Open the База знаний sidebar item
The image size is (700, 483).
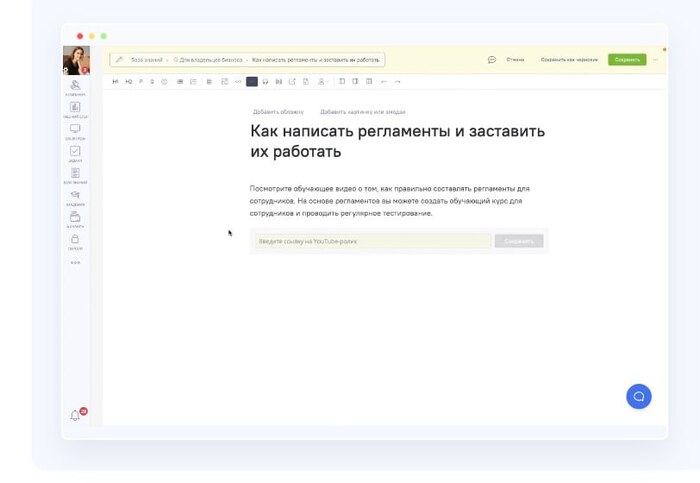75,174
